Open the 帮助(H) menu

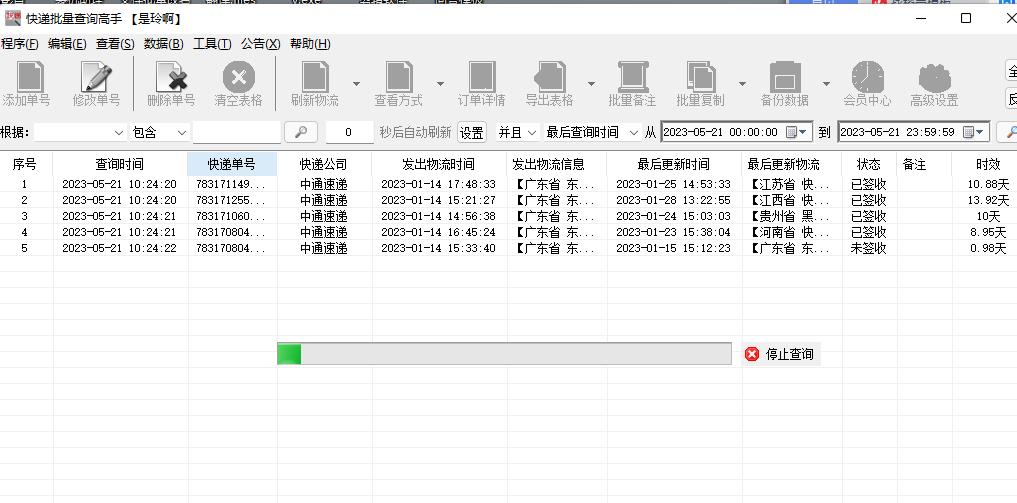point(309,44)
